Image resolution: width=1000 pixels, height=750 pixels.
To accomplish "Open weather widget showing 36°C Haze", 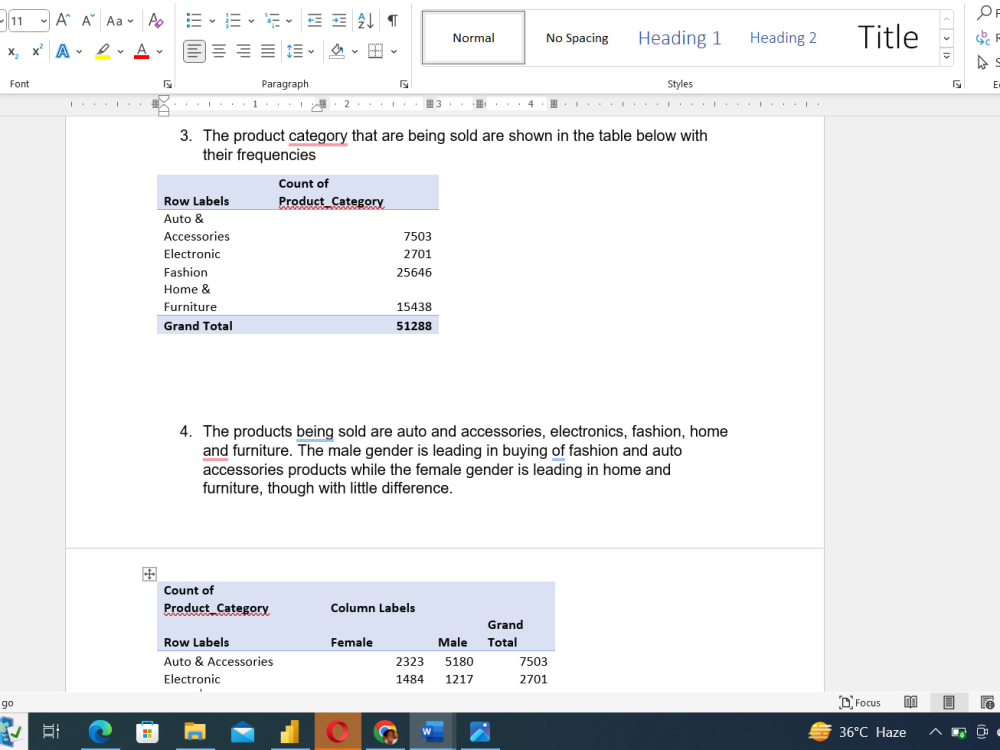I will tap(857, 732).
